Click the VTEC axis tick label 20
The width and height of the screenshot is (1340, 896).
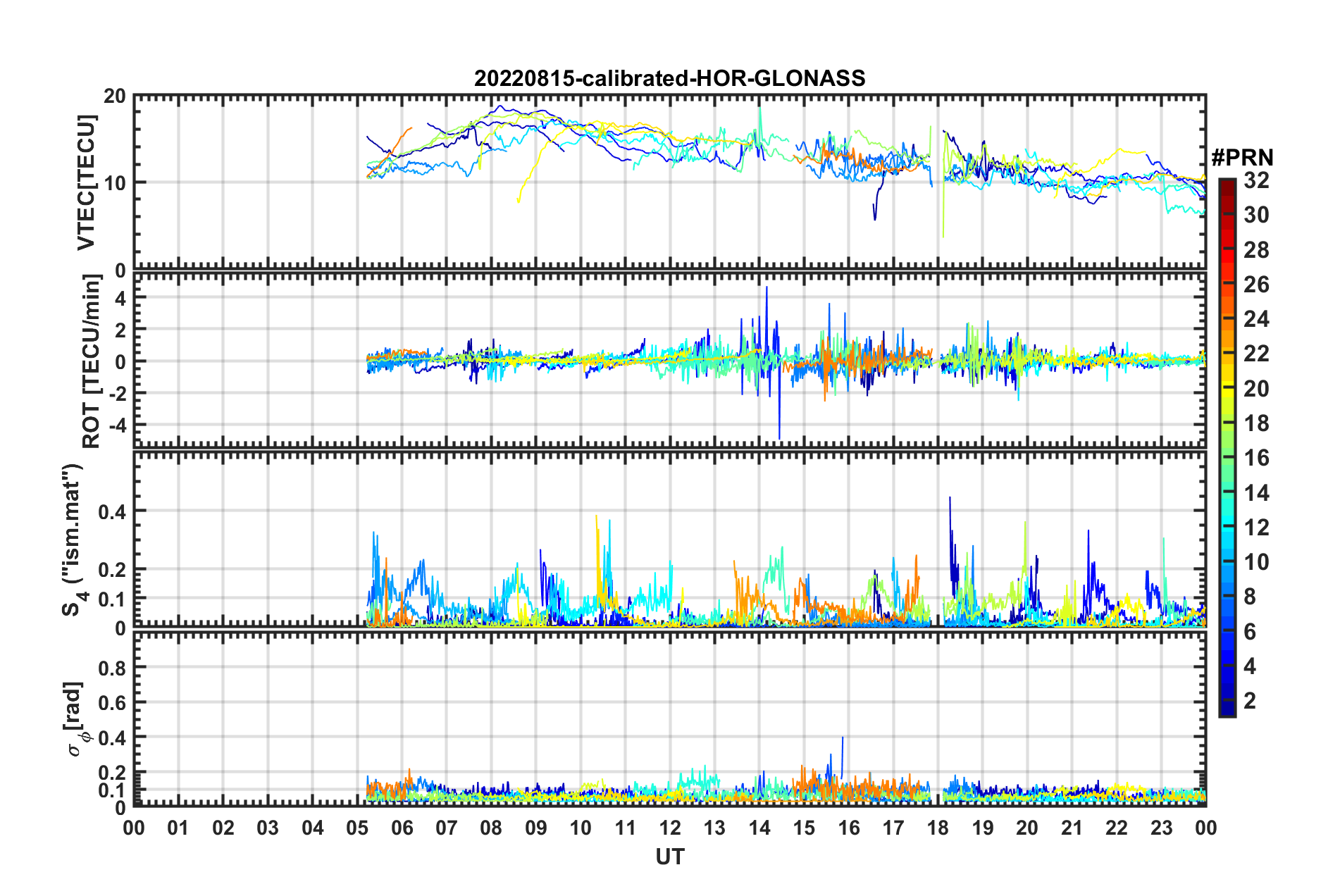[114, 97]
